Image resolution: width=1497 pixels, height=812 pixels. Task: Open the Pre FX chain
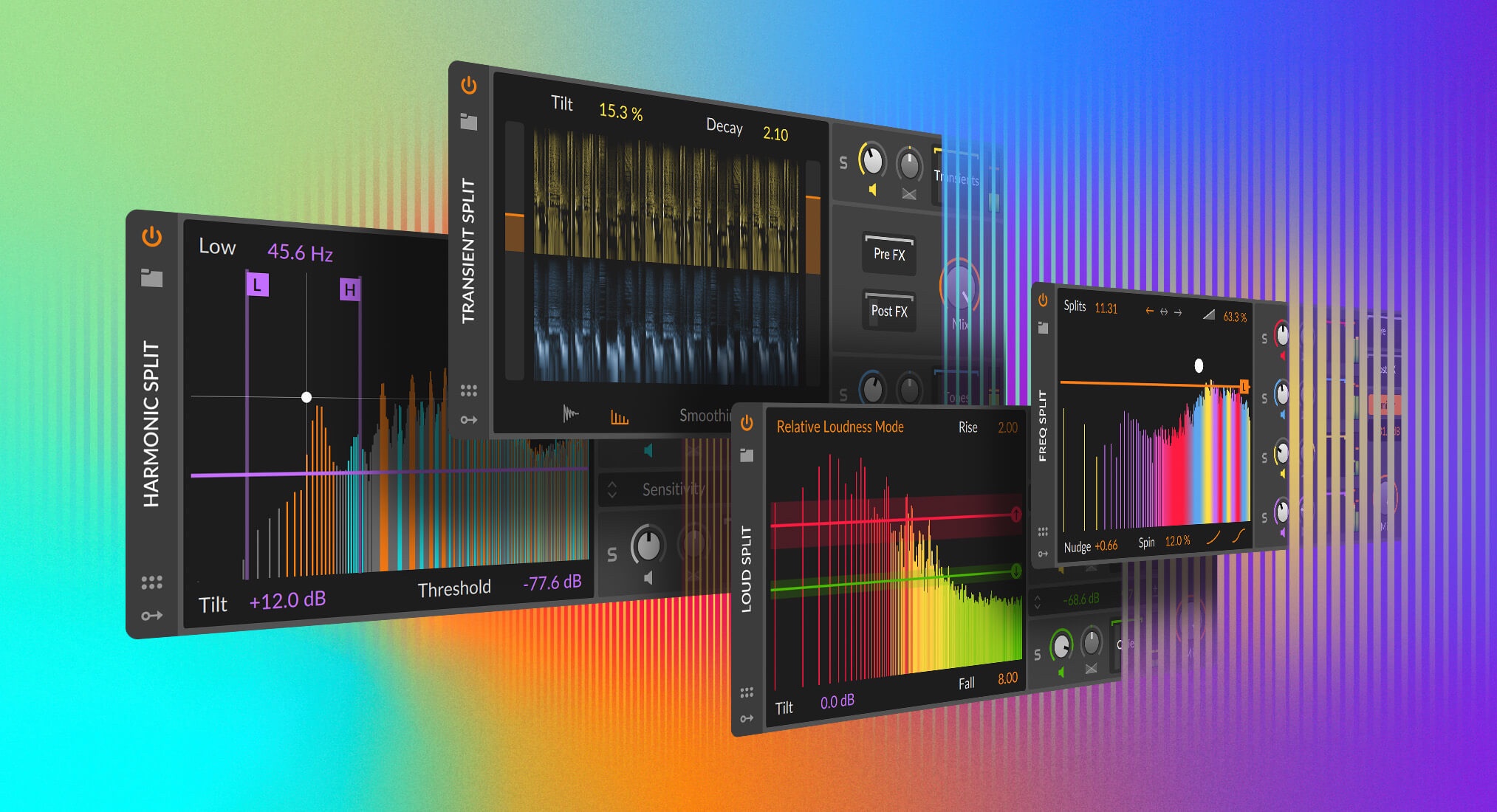[888, 255]
